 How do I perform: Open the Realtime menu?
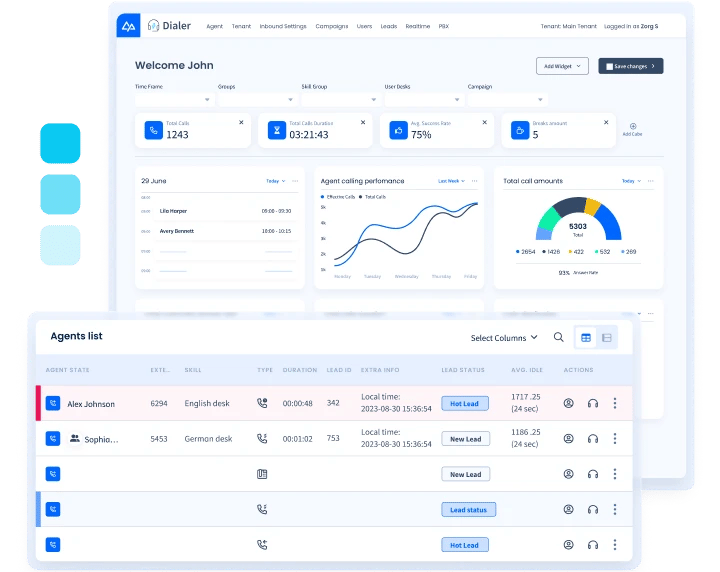417,26
